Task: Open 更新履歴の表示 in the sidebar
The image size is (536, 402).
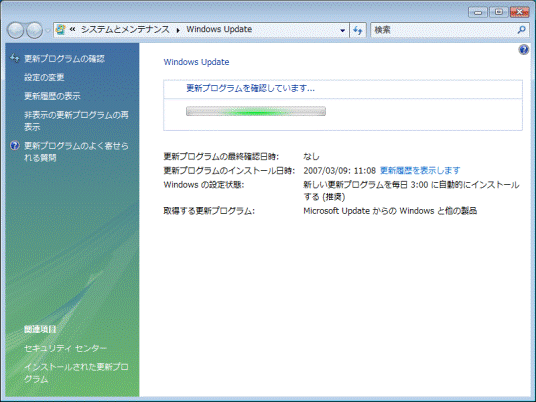Action: click(x=52, y=96)
